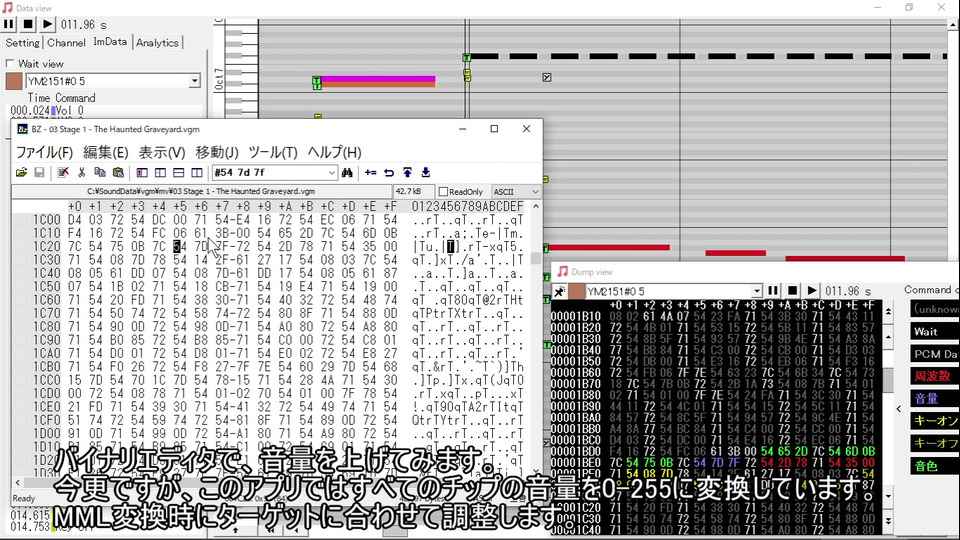Open file icon in BZ editor toolbar
Screen dimensions: 960x540
coord(21,173)
